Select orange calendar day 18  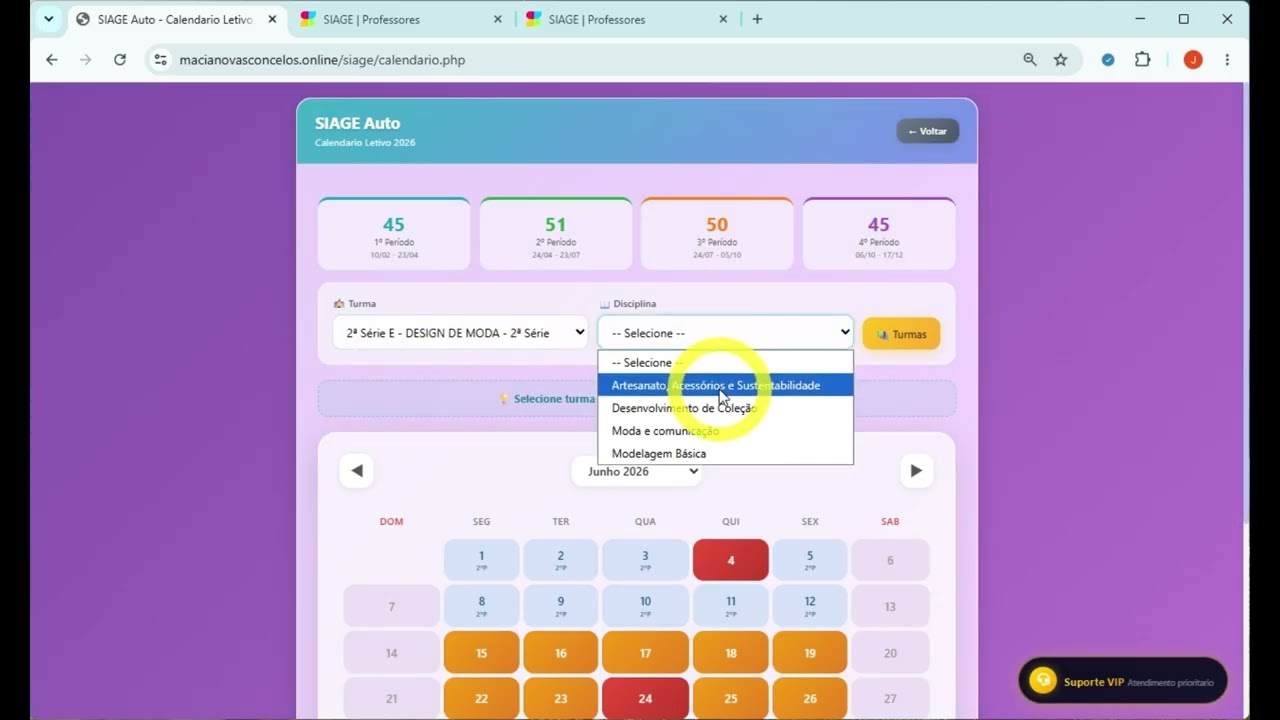(x=731, y=653)
